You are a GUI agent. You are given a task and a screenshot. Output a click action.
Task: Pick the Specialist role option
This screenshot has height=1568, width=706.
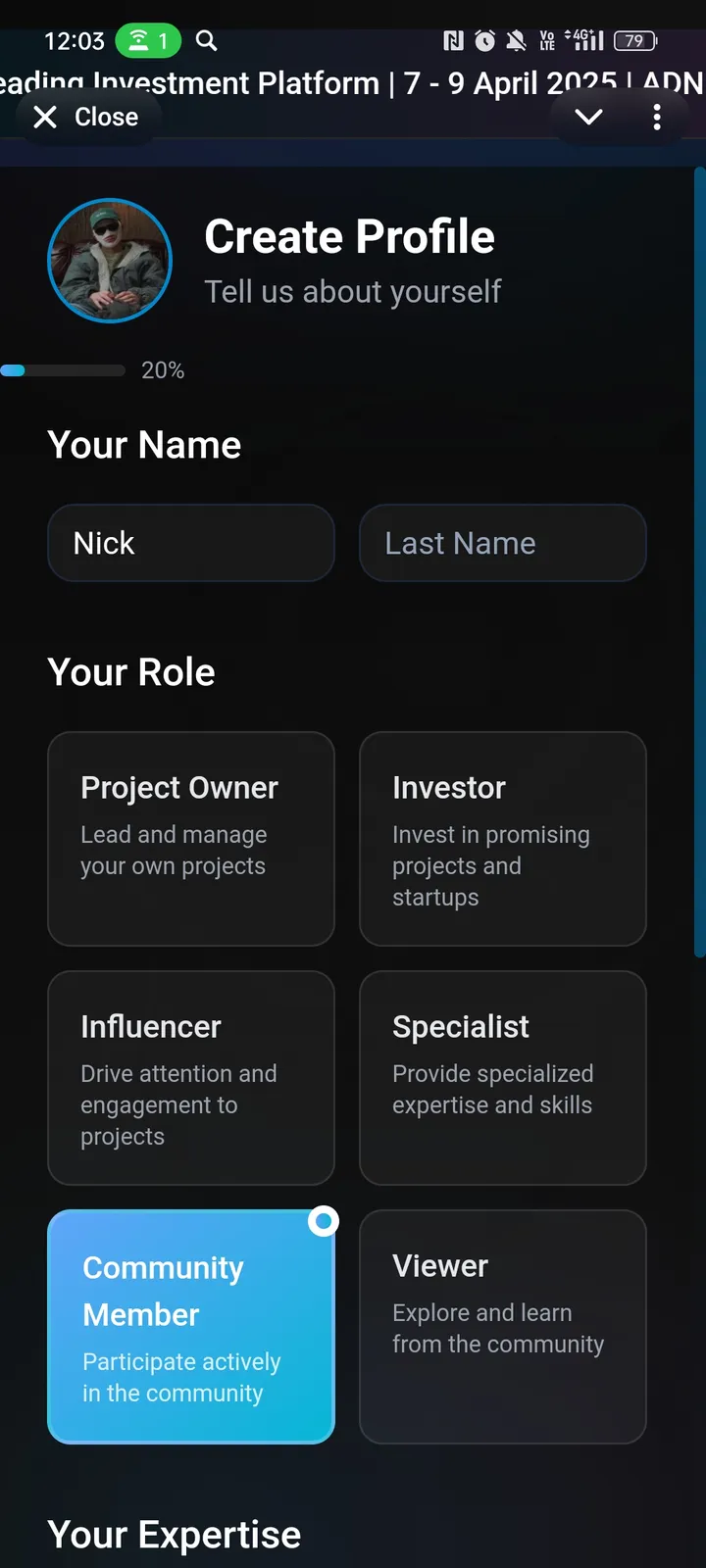(x=503, y=1078)
